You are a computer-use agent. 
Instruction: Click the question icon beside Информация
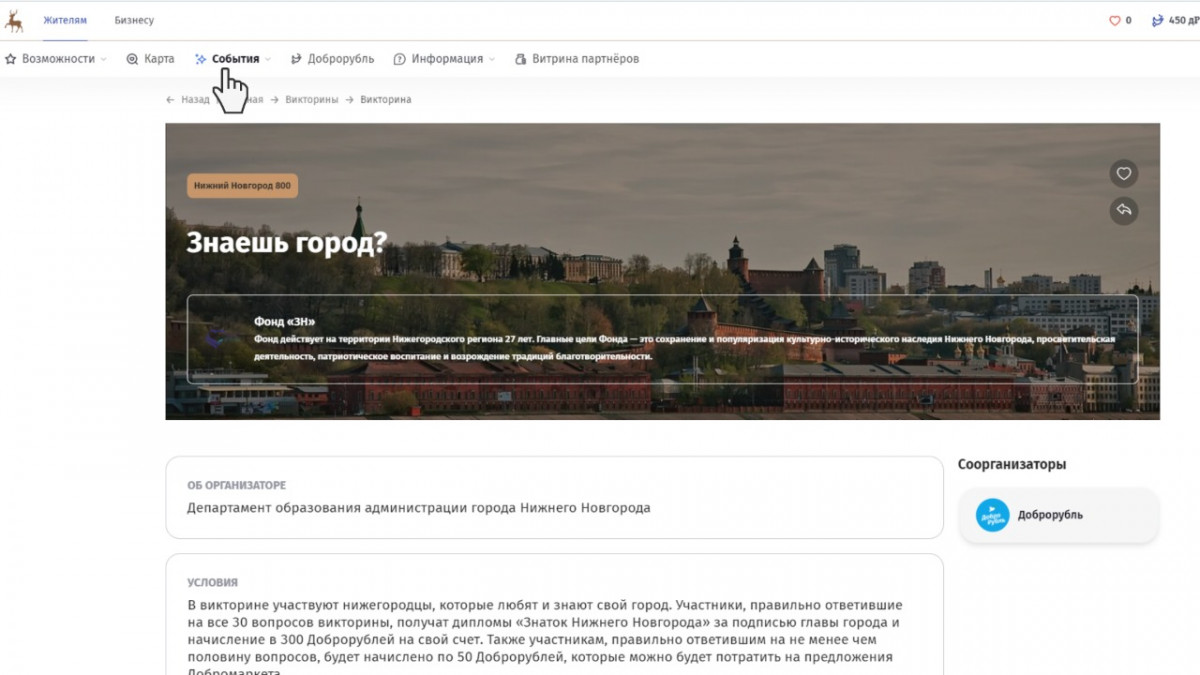click(x=399, y=59)
